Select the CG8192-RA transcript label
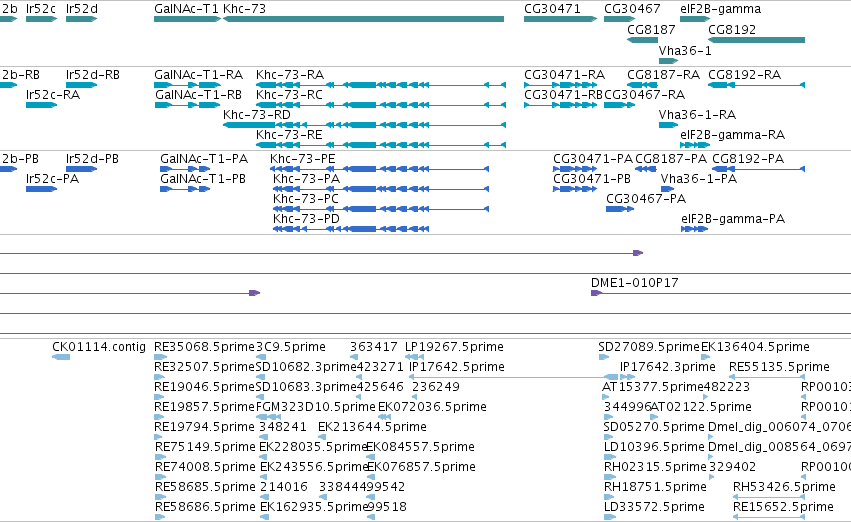Image resolution: width=851 pixels, height=522 pixels. [x=745, y=74]
